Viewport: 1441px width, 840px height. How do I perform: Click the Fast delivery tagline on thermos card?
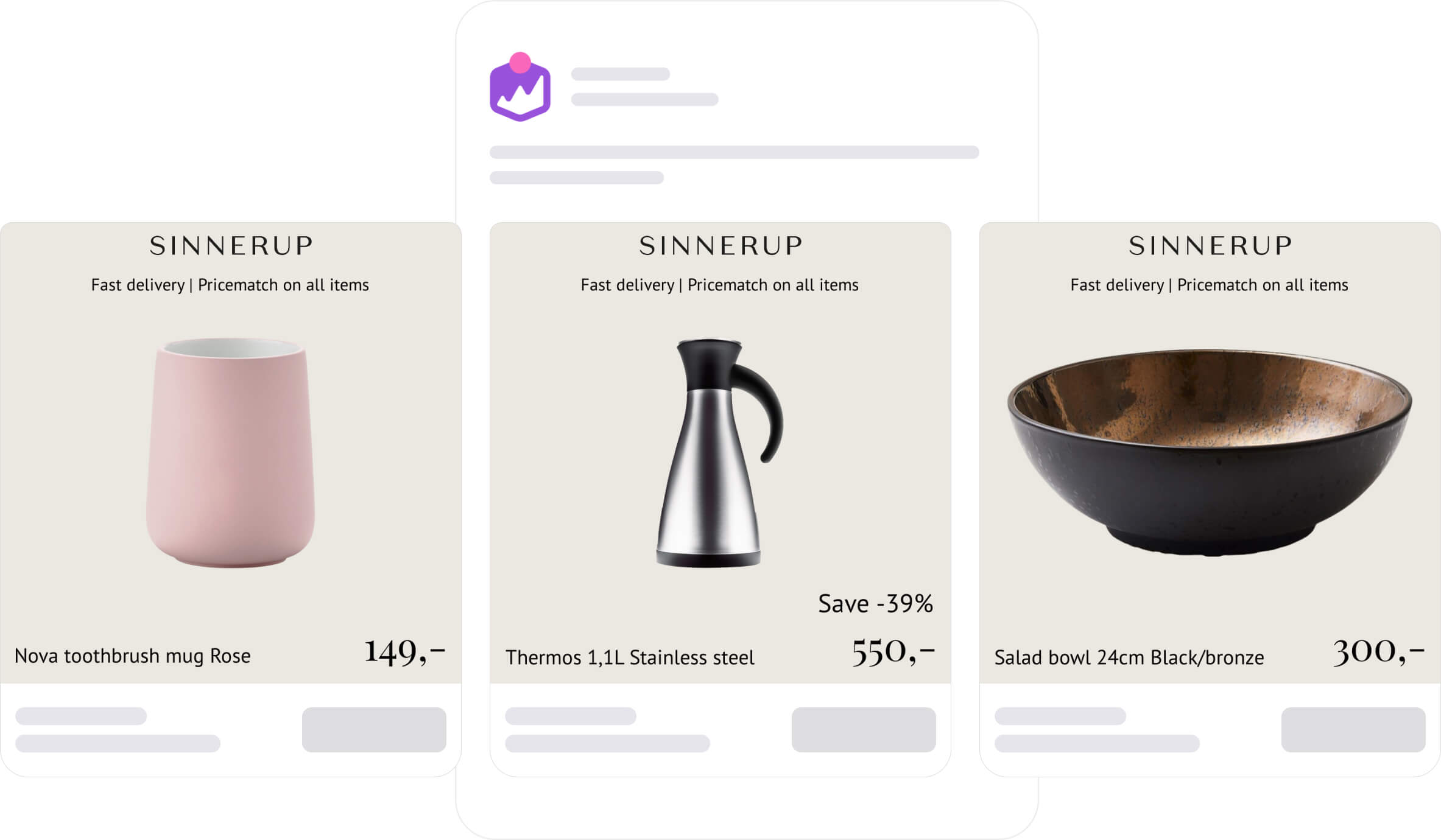pos(719,285)
